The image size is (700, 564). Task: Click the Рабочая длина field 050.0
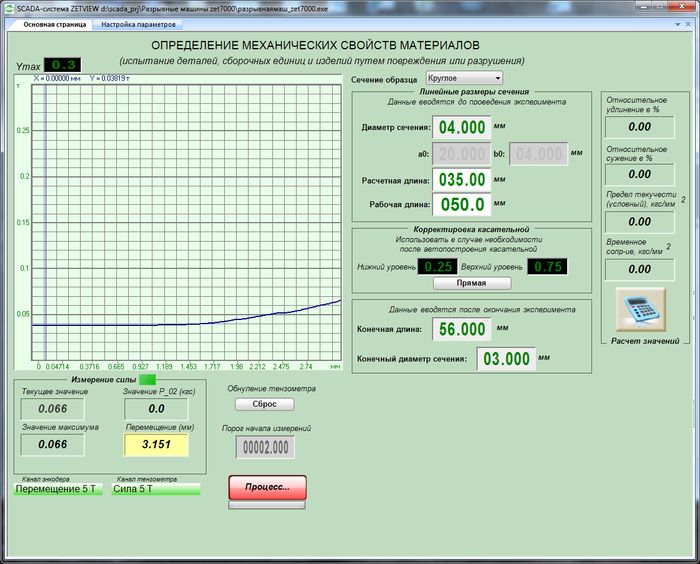tap(462, 205)
